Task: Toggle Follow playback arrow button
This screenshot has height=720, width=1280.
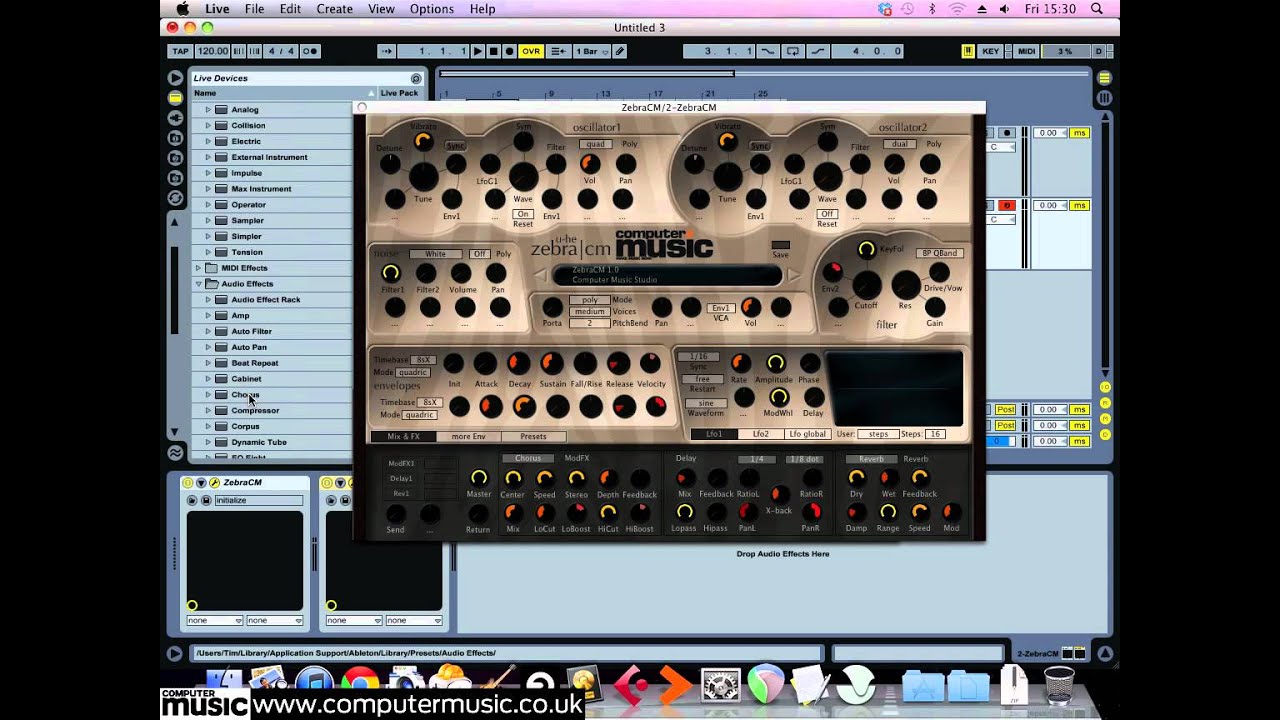Action: pos(386,51)
